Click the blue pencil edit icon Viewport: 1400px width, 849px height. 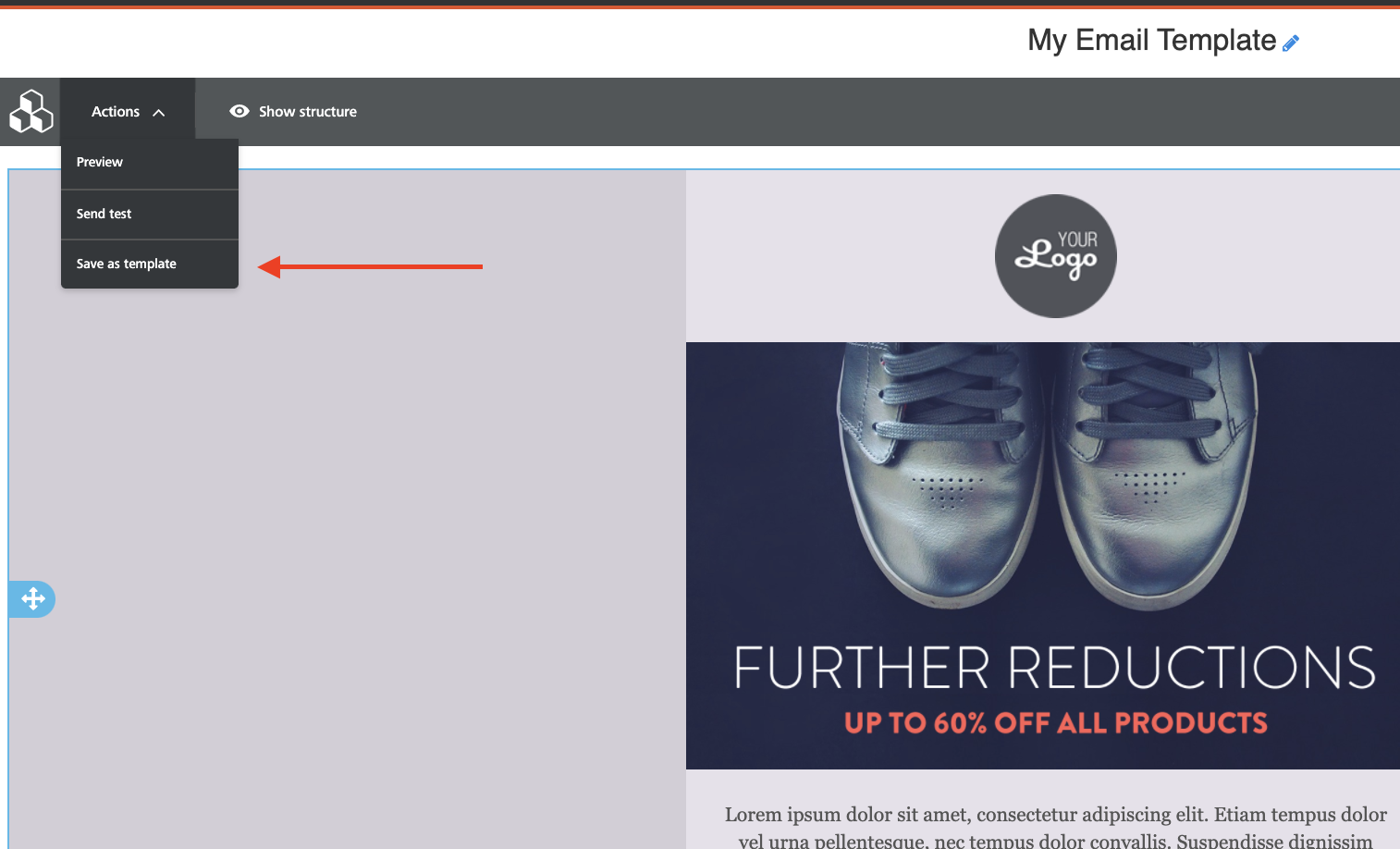click(1291, 43)
